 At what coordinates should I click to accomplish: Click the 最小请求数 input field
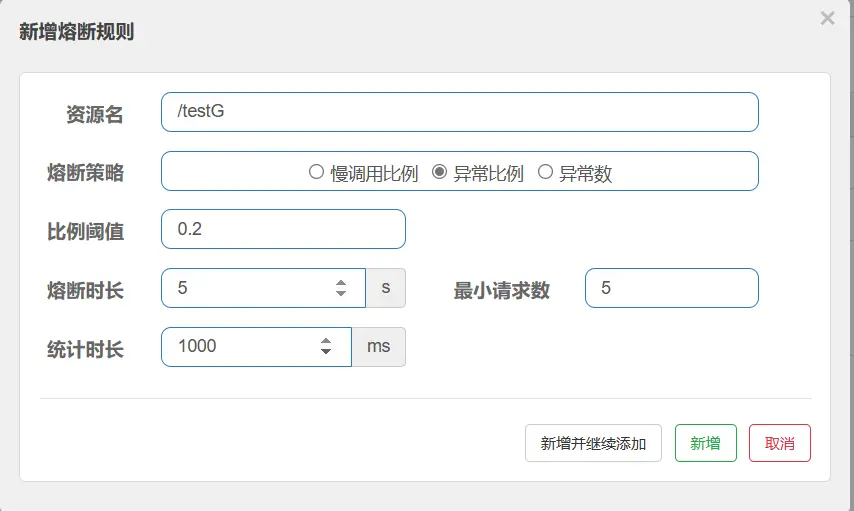pos(671,288)
